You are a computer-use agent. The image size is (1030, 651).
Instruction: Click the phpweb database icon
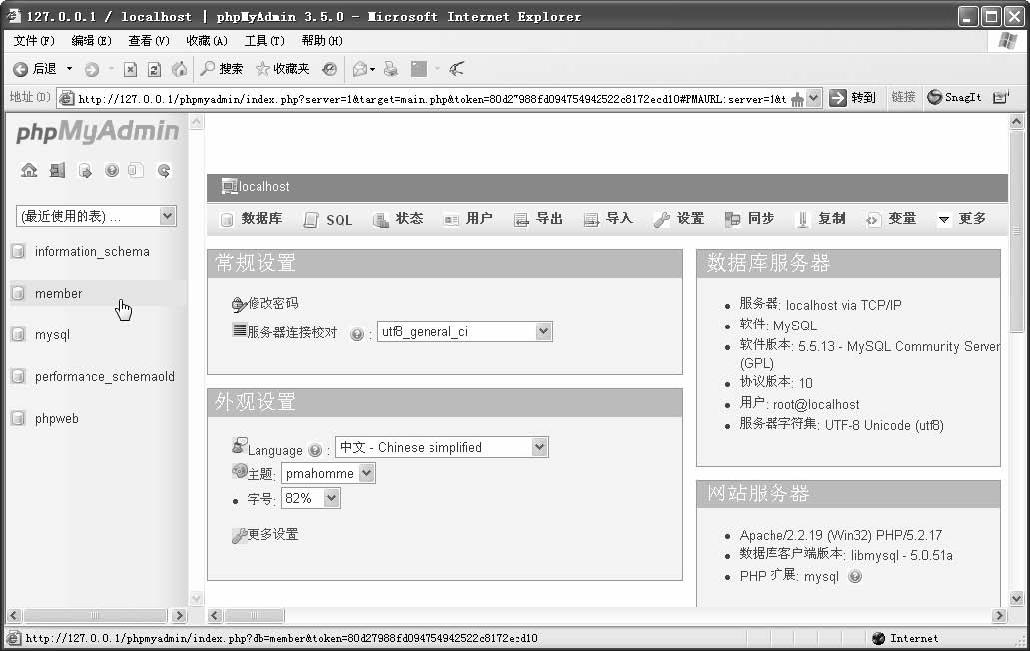click(18, 418)
